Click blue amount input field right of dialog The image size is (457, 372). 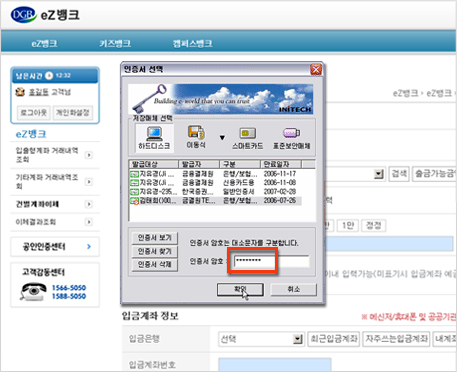[x=389, y=244]
